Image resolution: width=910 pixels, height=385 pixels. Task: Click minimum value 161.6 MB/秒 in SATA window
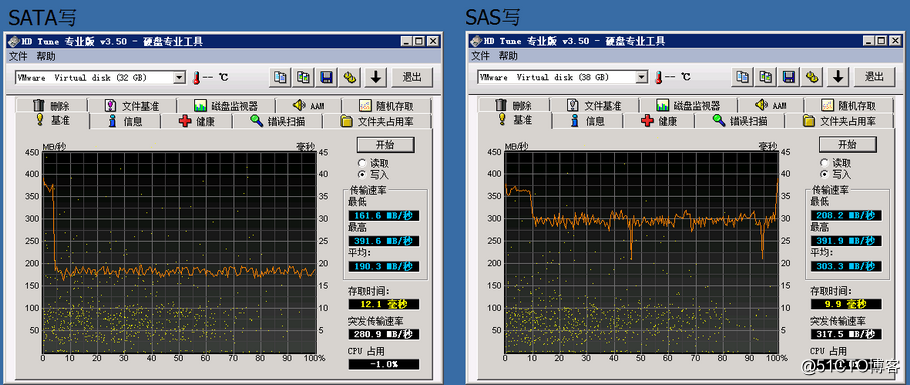[384, 215]
